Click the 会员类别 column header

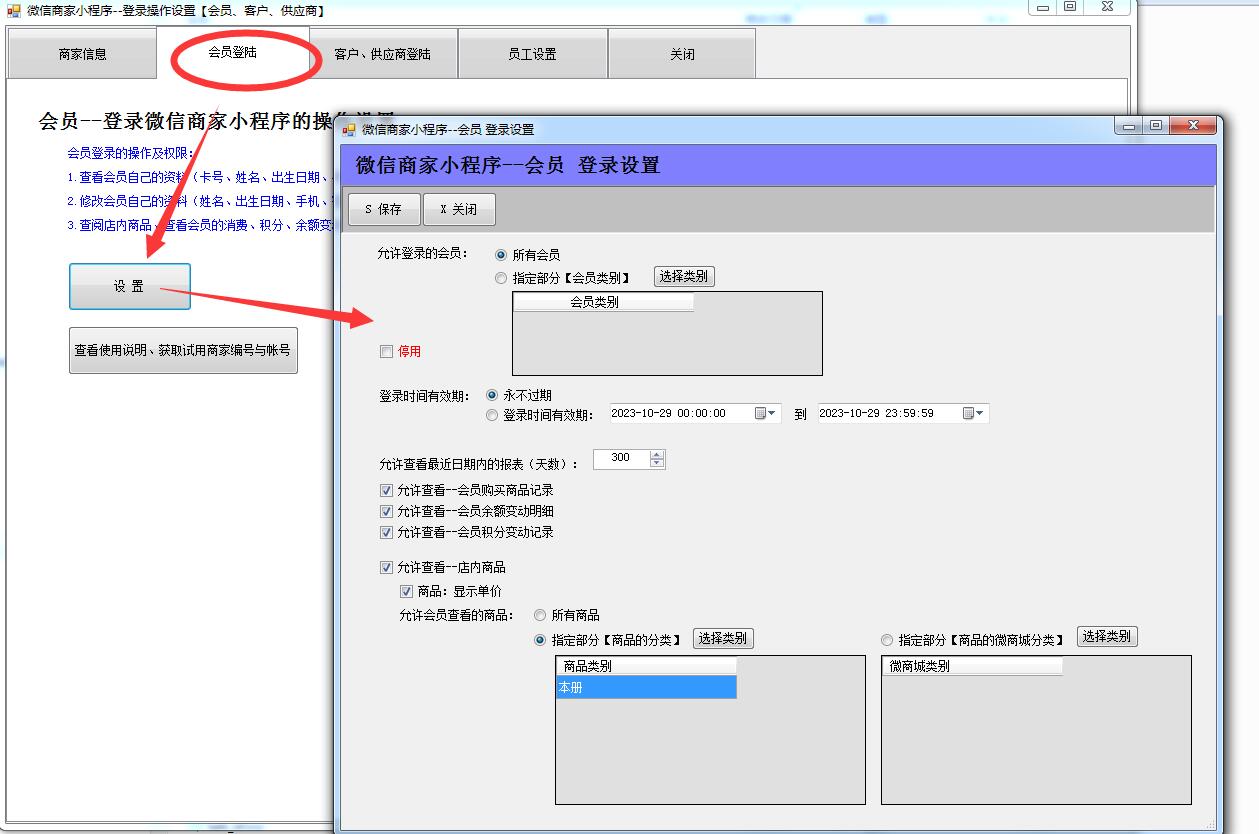tap(603, 302)
